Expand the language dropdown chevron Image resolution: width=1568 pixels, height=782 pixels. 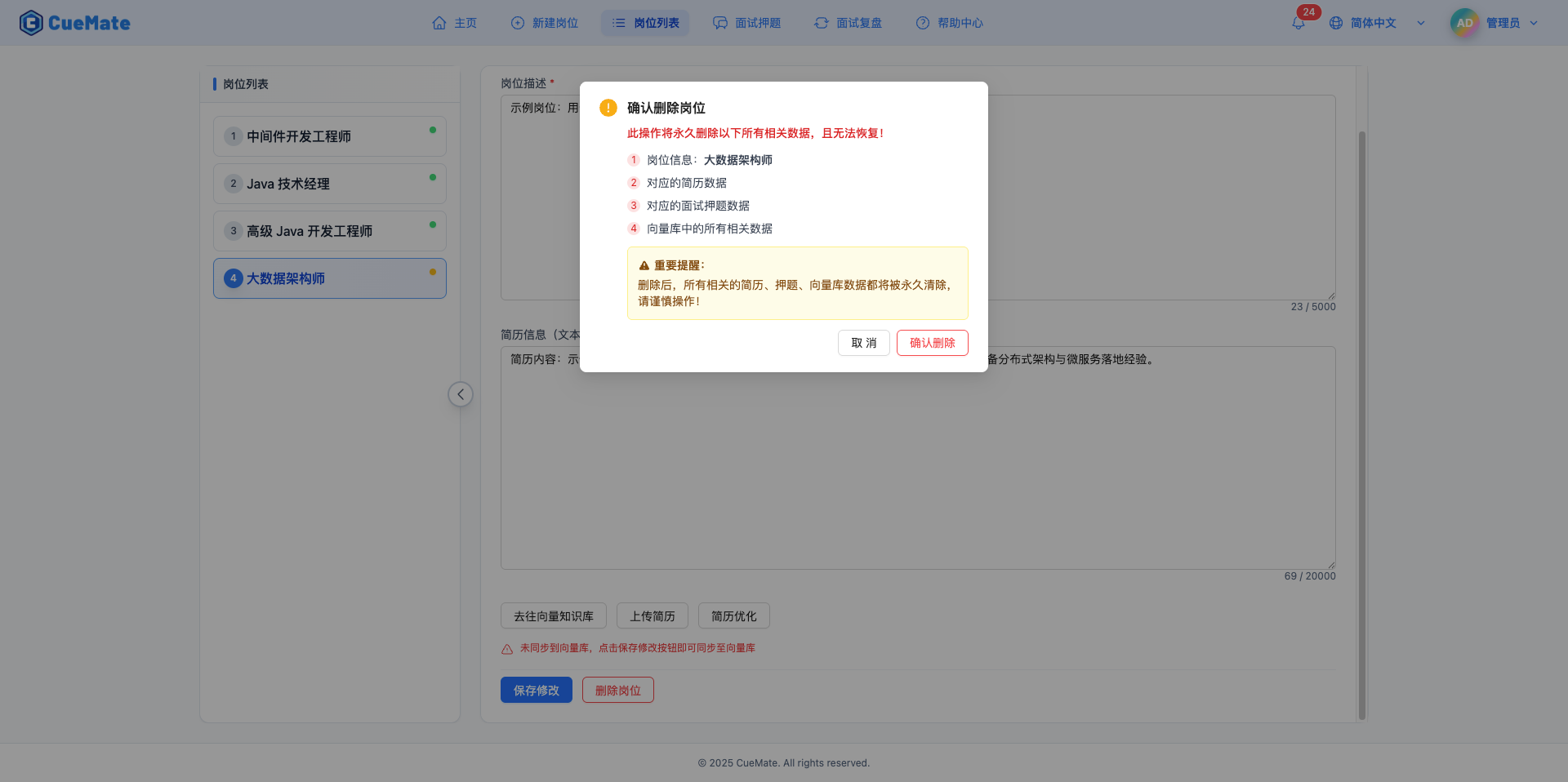[1421, 23]
